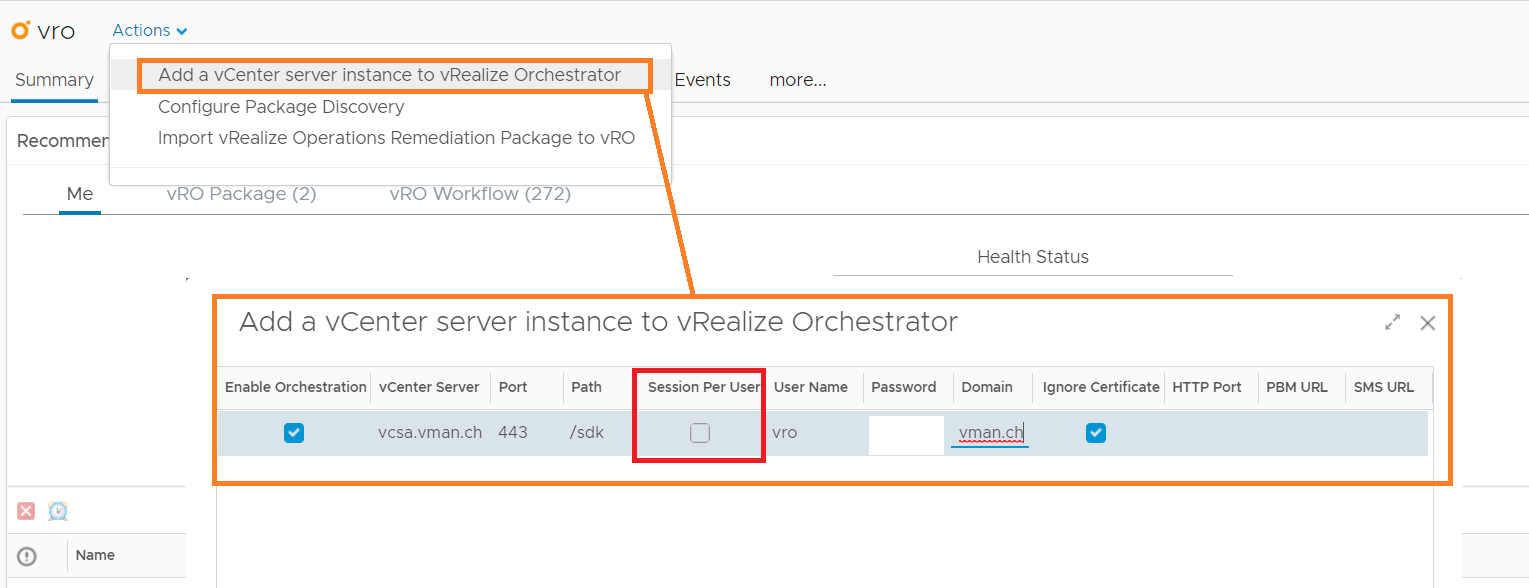Click into the Password field

906,435
